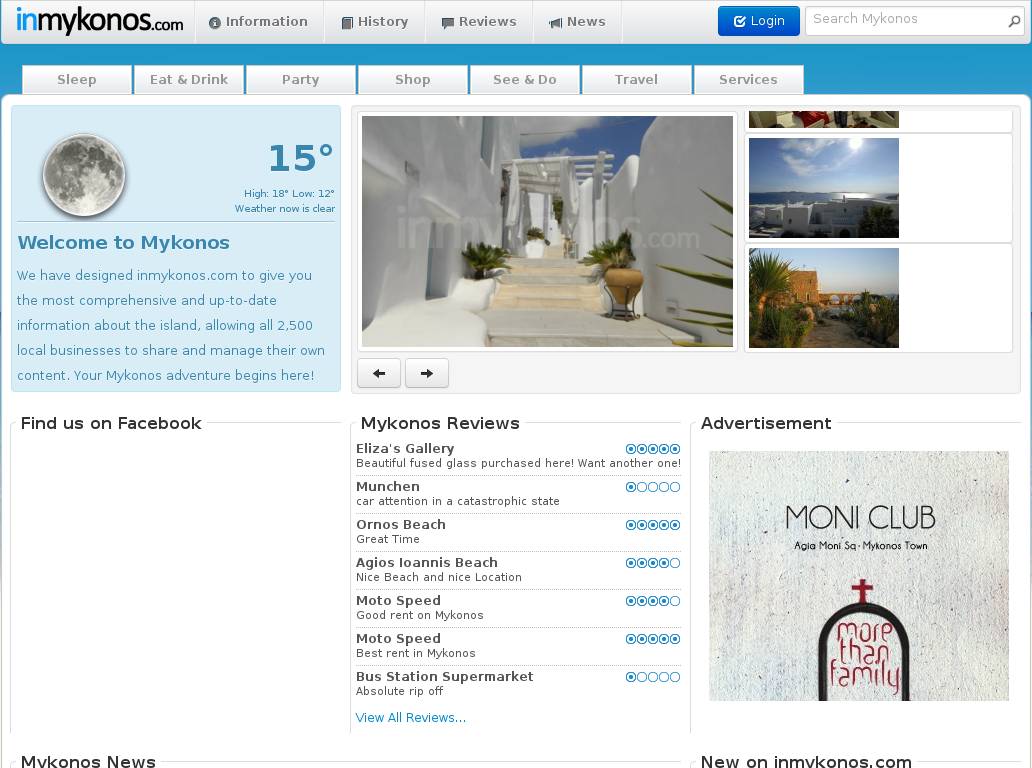Click the search magnifier icon

coord(1014,21)
